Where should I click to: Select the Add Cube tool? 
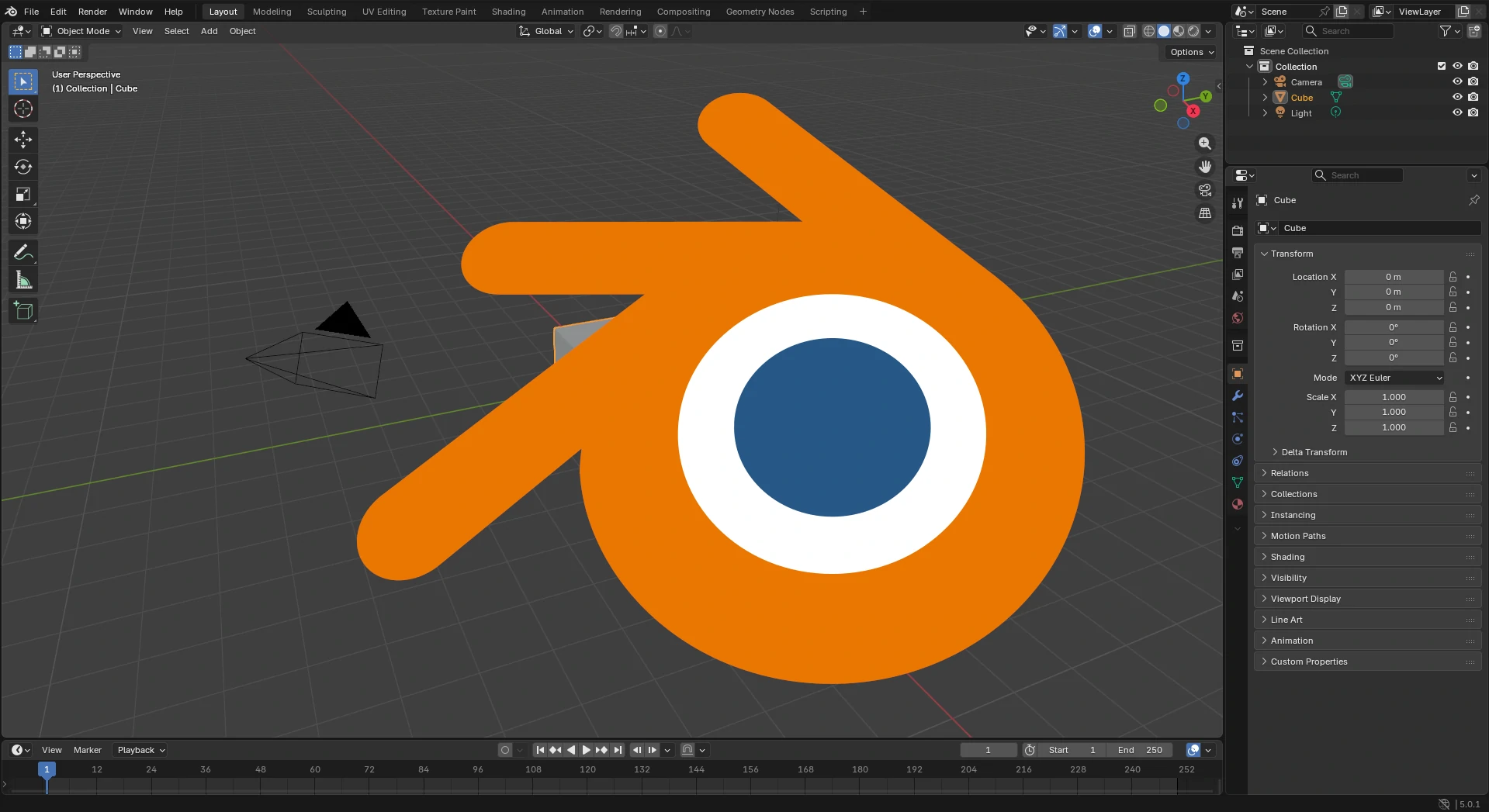tap(23, 311)
